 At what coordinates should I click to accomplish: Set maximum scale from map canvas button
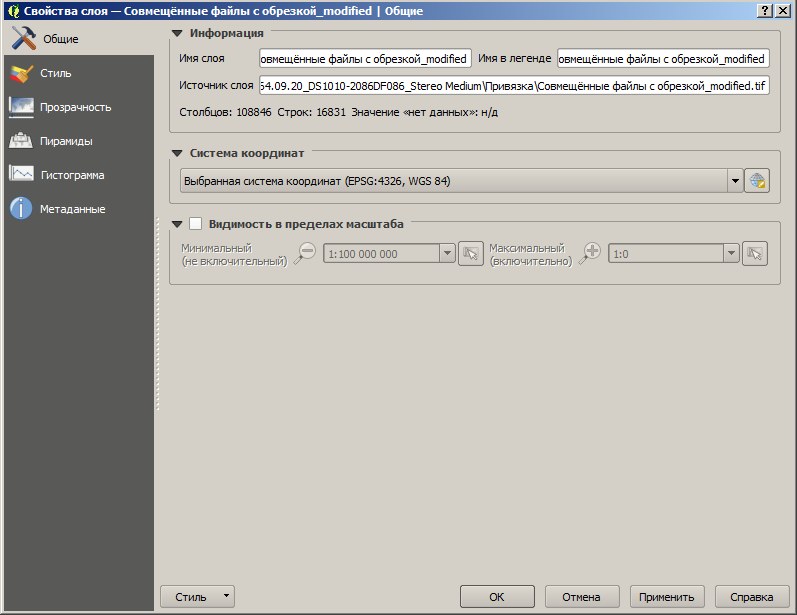pos(755,253)
